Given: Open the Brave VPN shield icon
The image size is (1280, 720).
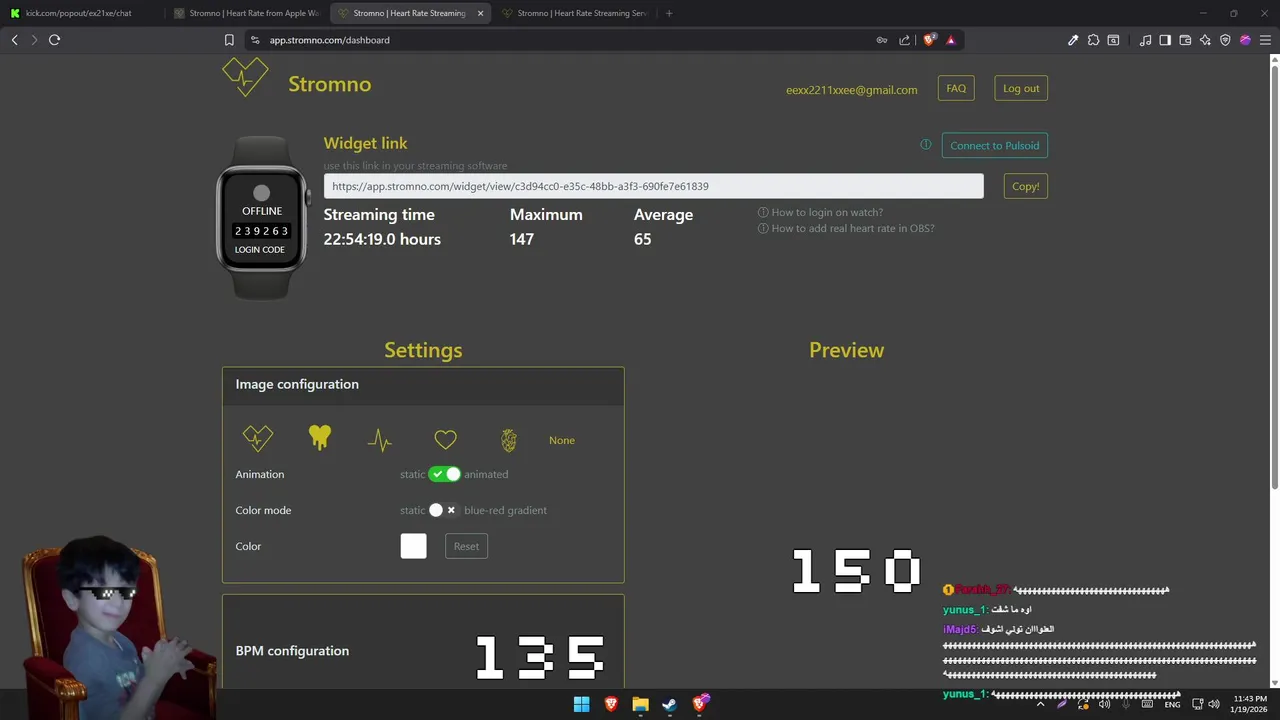Looking at the screenshot, I should (1225, 40).
